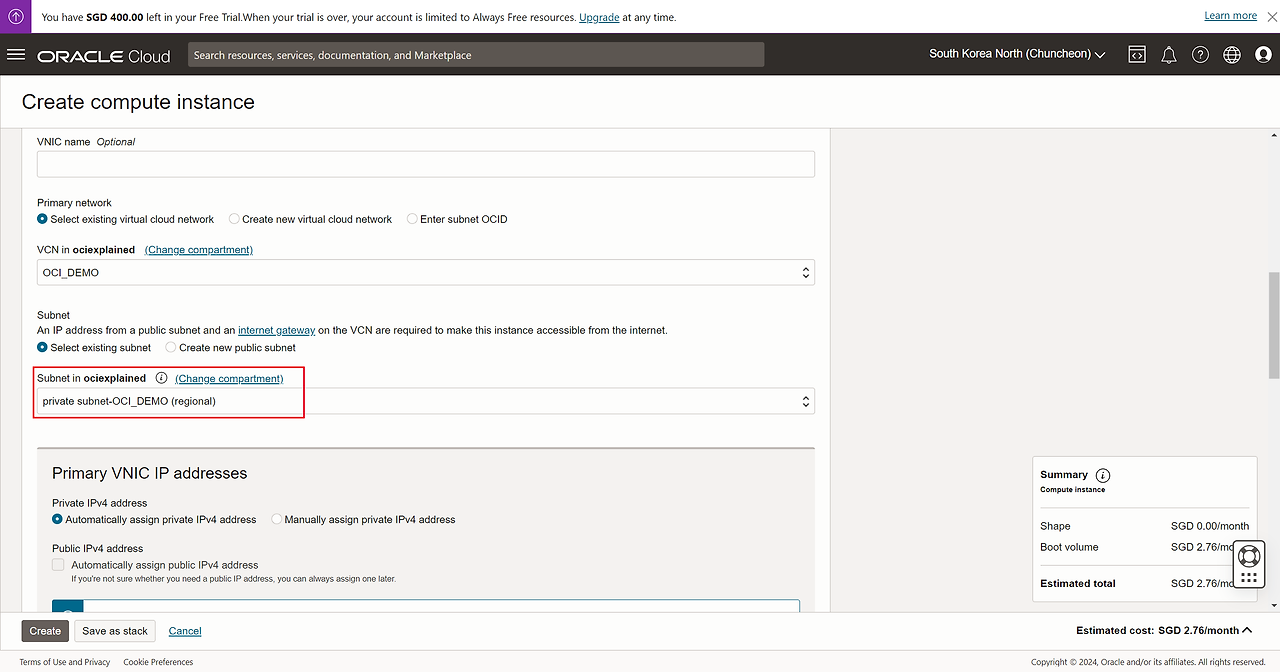
Task: Click the Save as stack button
Action: (x=115, y=631)
